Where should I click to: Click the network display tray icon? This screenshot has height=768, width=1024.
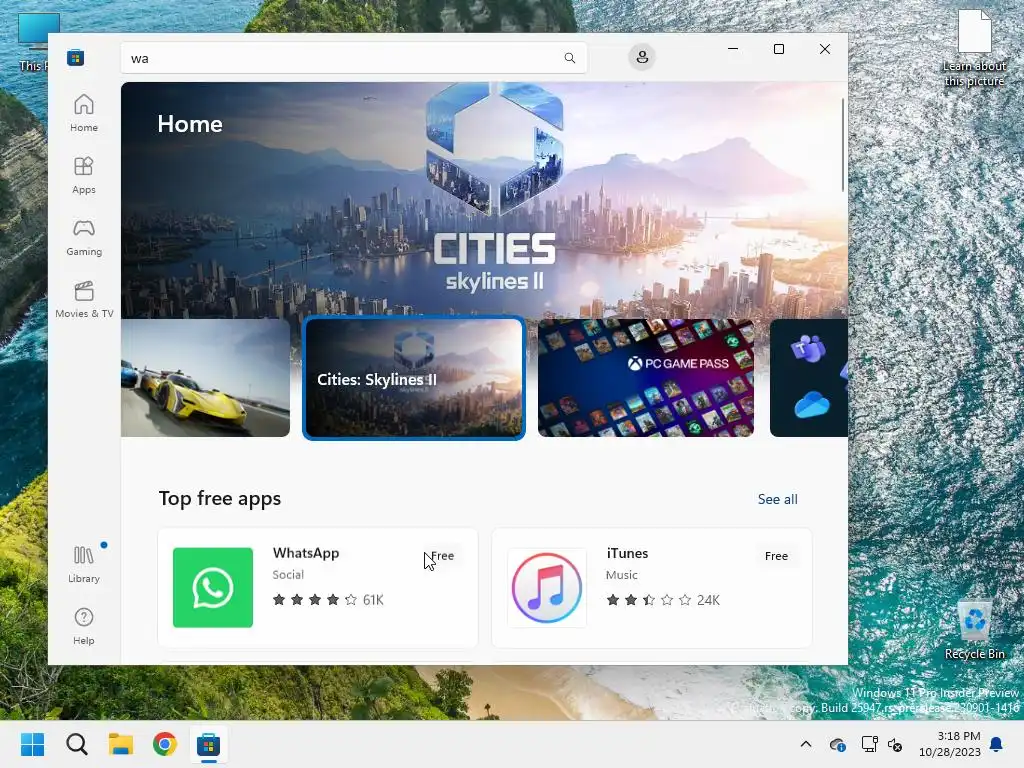click(x=869, y=744)
